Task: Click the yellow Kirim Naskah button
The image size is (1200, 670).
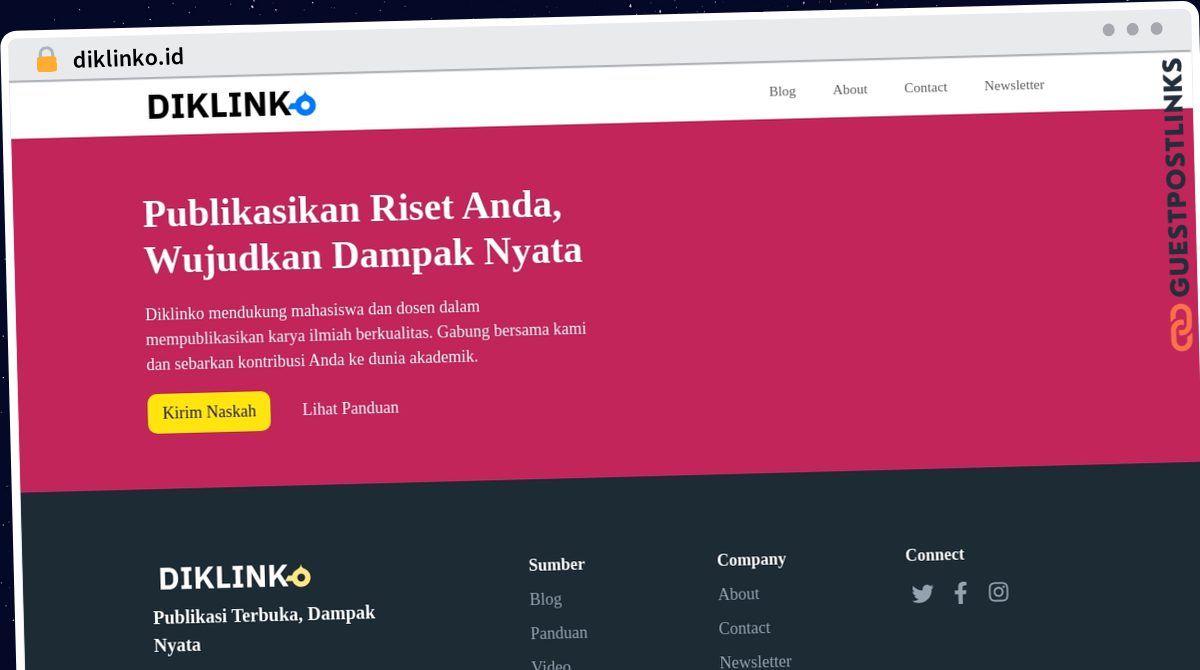Action: pos(209,412)
